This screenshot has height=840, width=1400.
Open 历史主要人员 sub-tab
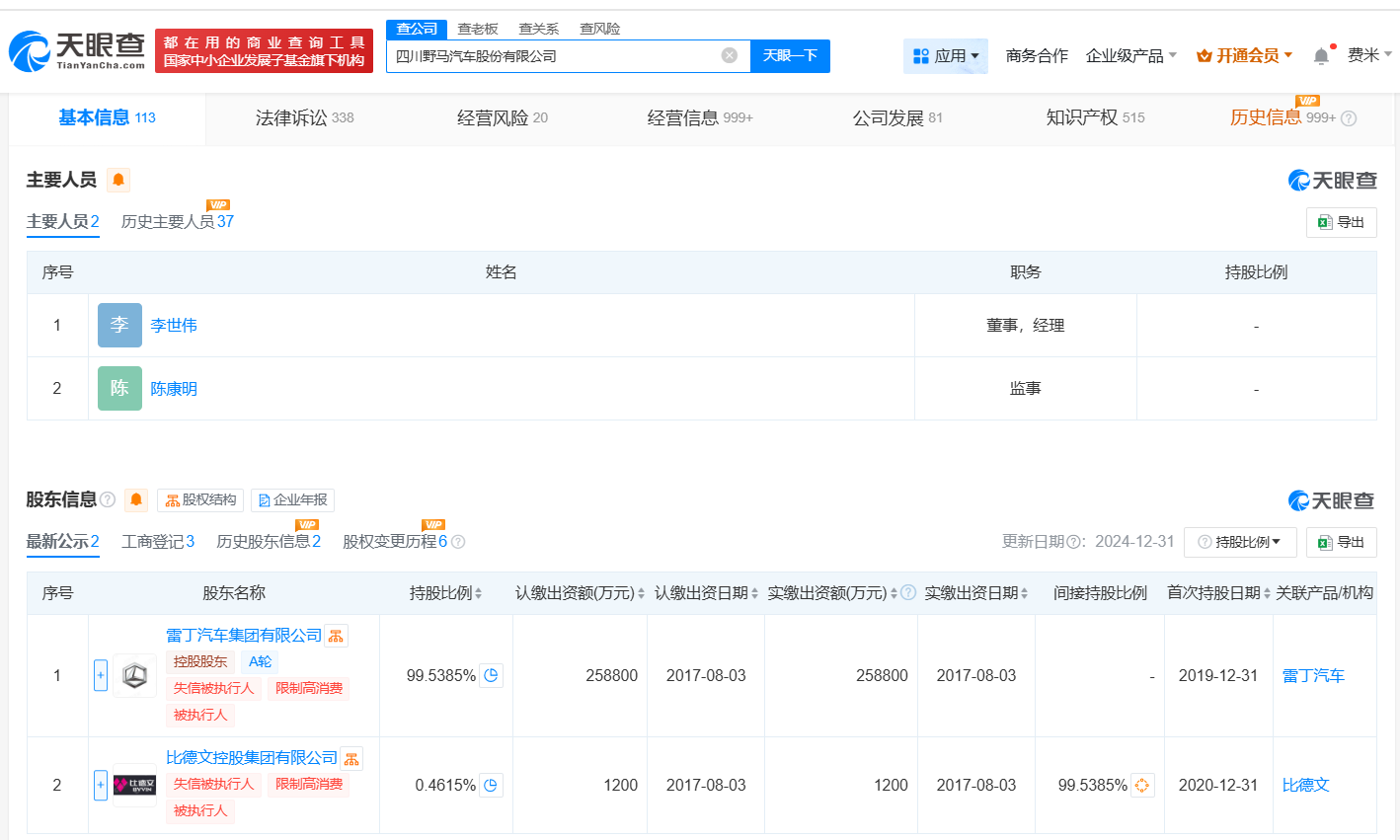[178, 222]
